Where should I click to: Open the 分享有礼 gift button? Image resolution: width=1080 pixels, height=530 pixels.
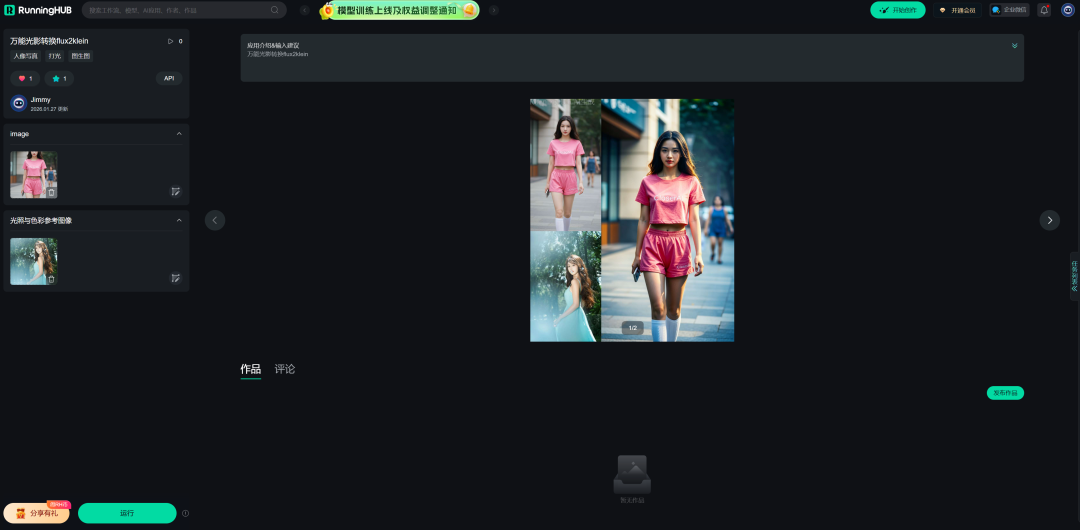(37, 513)
